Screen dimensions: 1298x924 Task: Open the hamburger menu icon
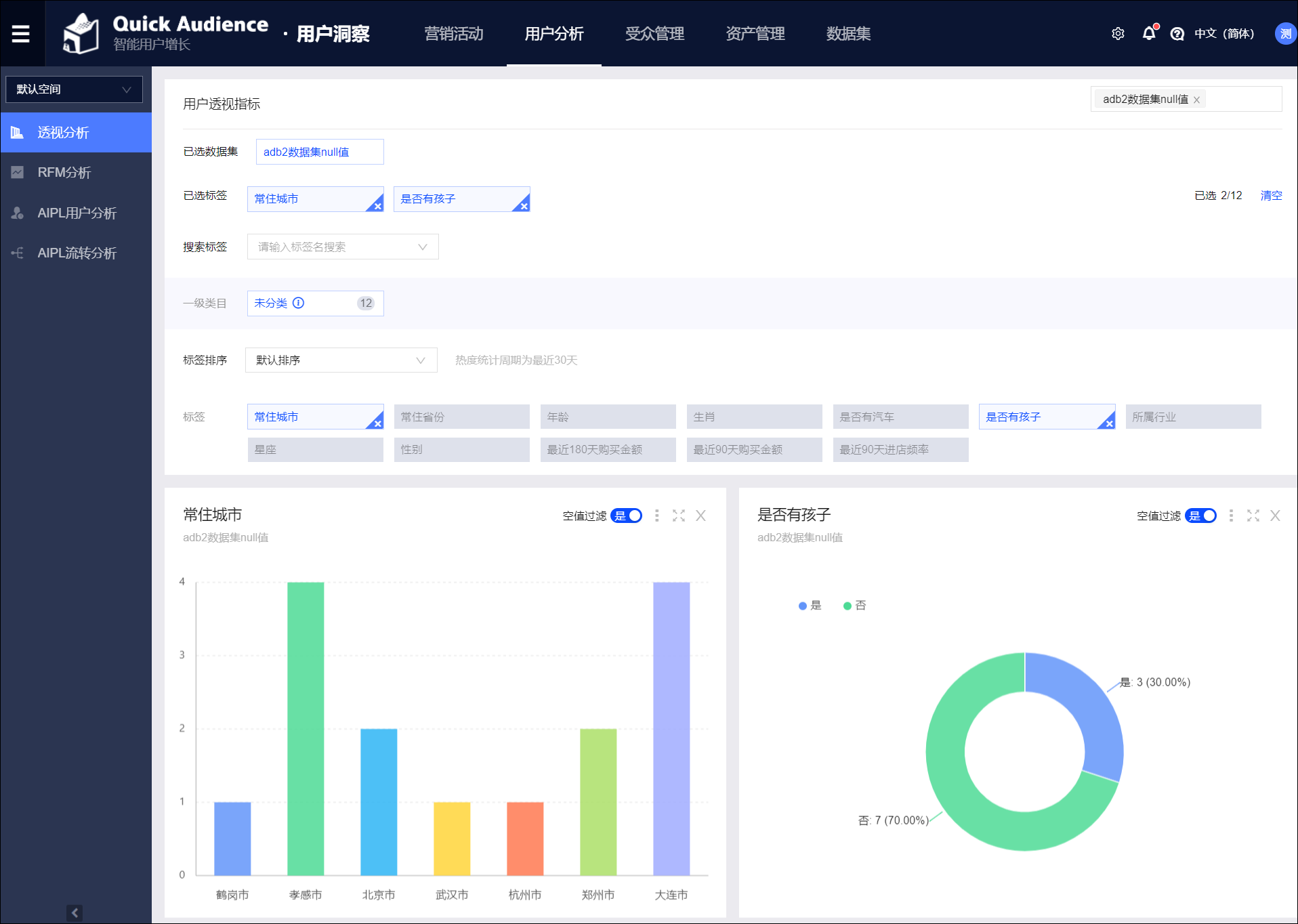pos(21,33)
